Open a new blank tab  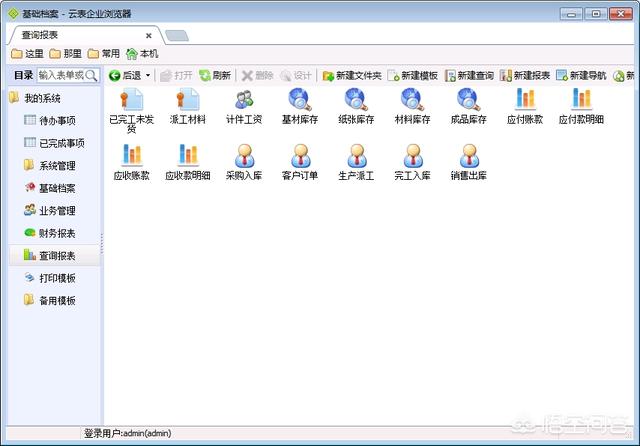177,36
